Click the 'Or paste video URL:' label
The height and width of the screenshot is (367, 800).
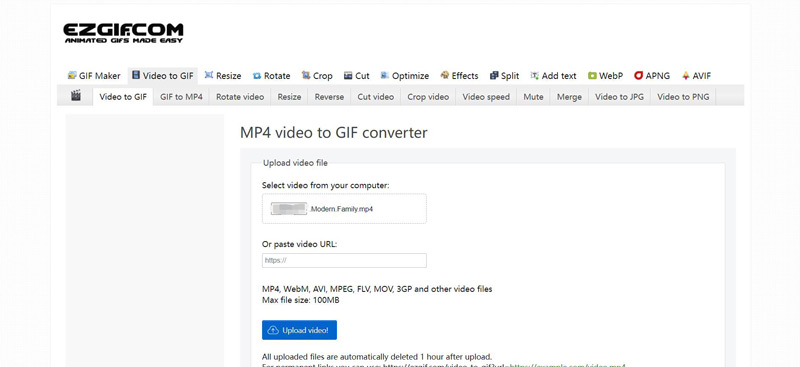pyautogui.click(x=299, y=244)
